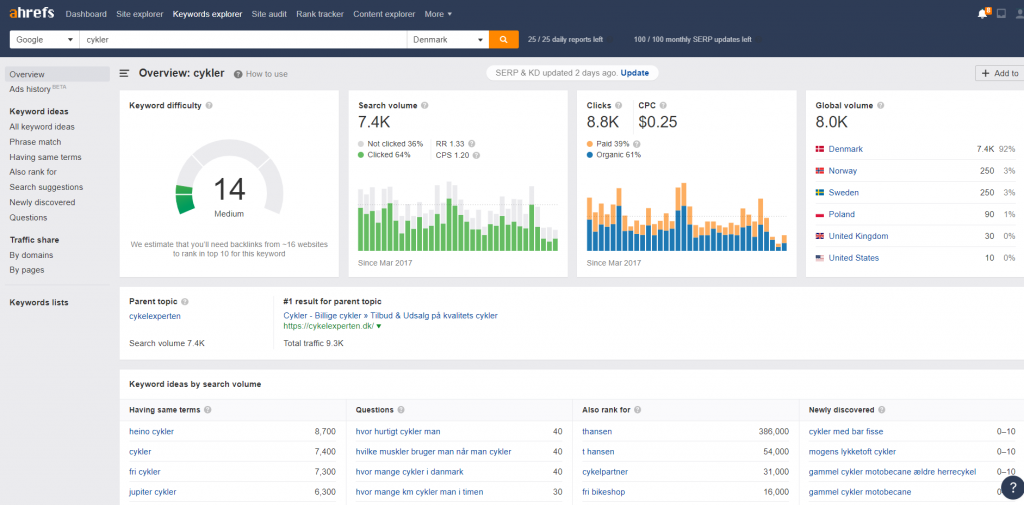Click the mogens lykketoft cykler keyword
Image resolution: width=1024 pixels, height=505 pixels.
coord(852,452)
